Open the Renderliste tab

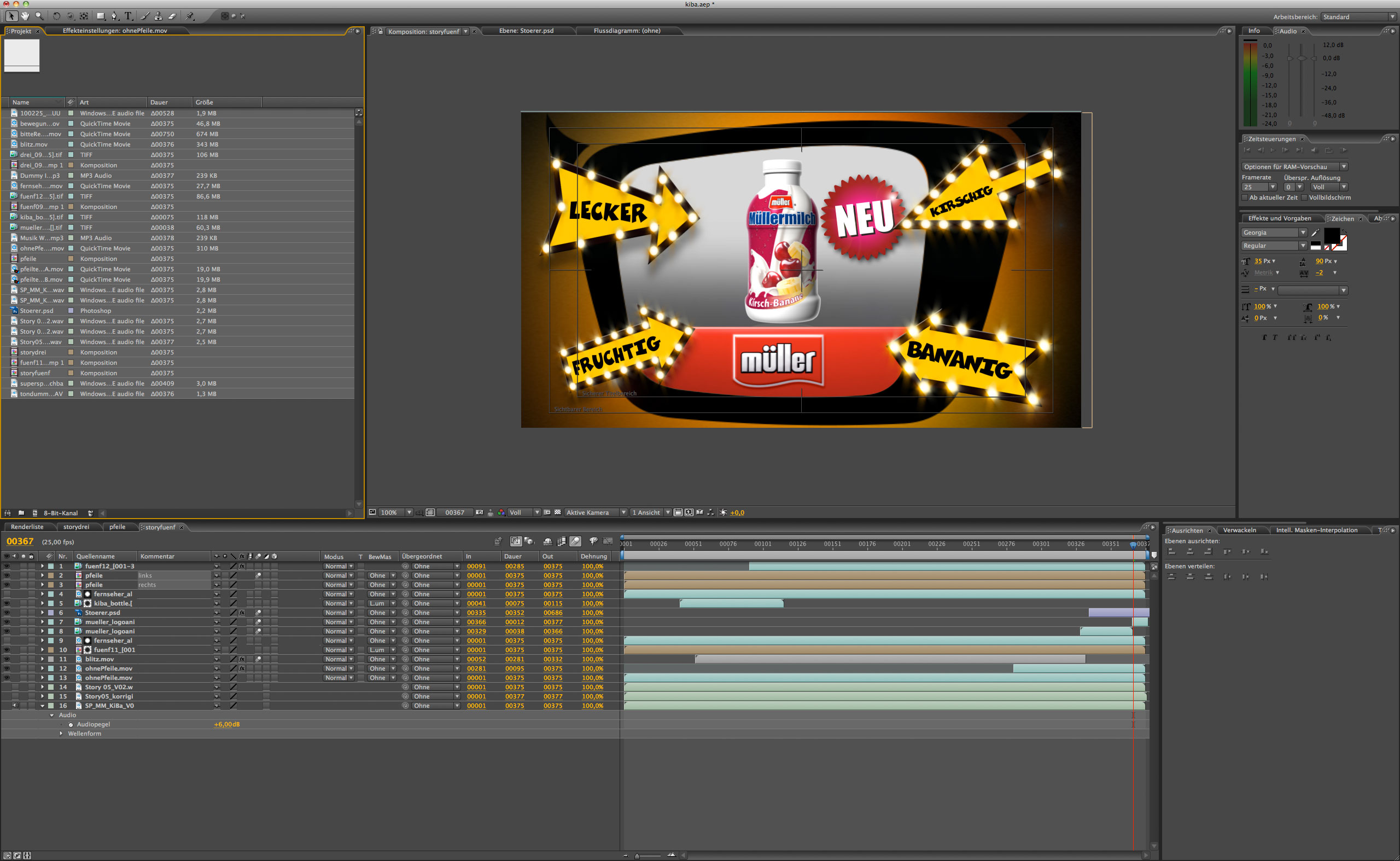(x=27, y=527)
